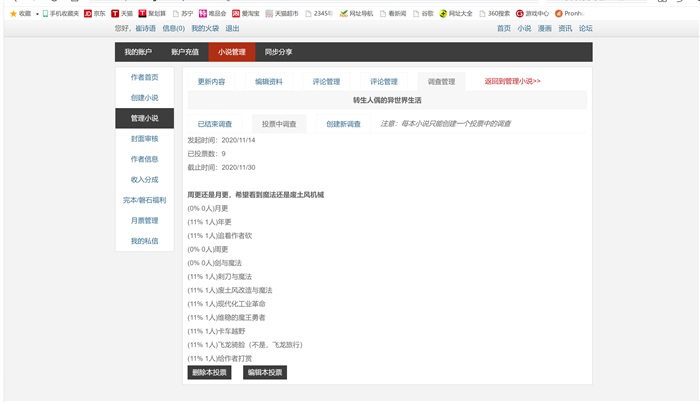Open the 唯品会 bookmark icon

coord(201,13)
